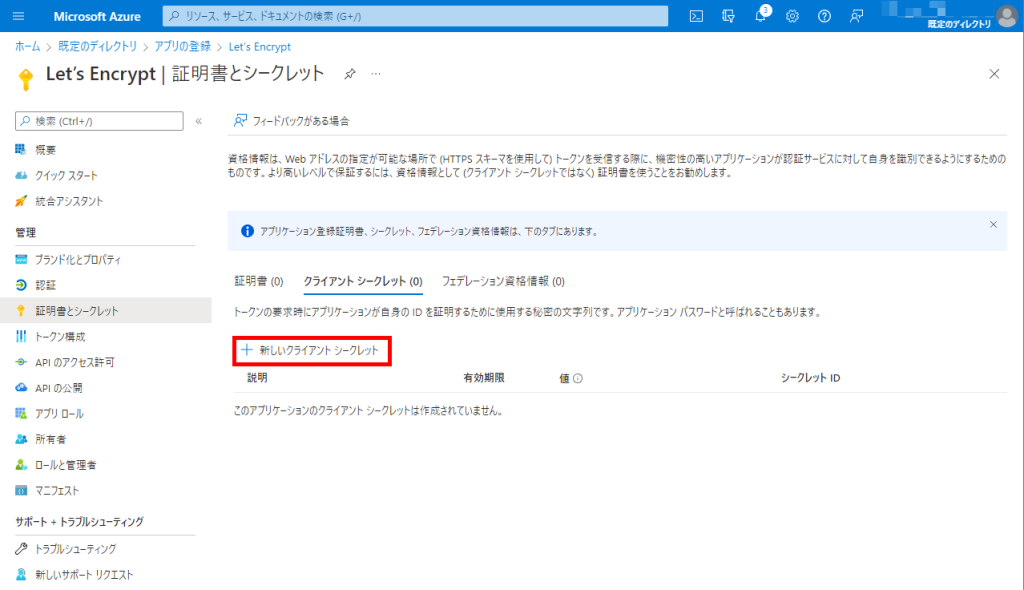Click the 説明 column header

coord(257,378)
